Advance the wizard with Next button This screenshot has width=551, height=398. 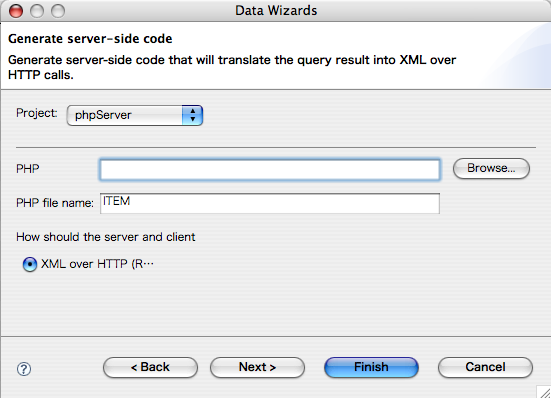(x=257, y=367)
